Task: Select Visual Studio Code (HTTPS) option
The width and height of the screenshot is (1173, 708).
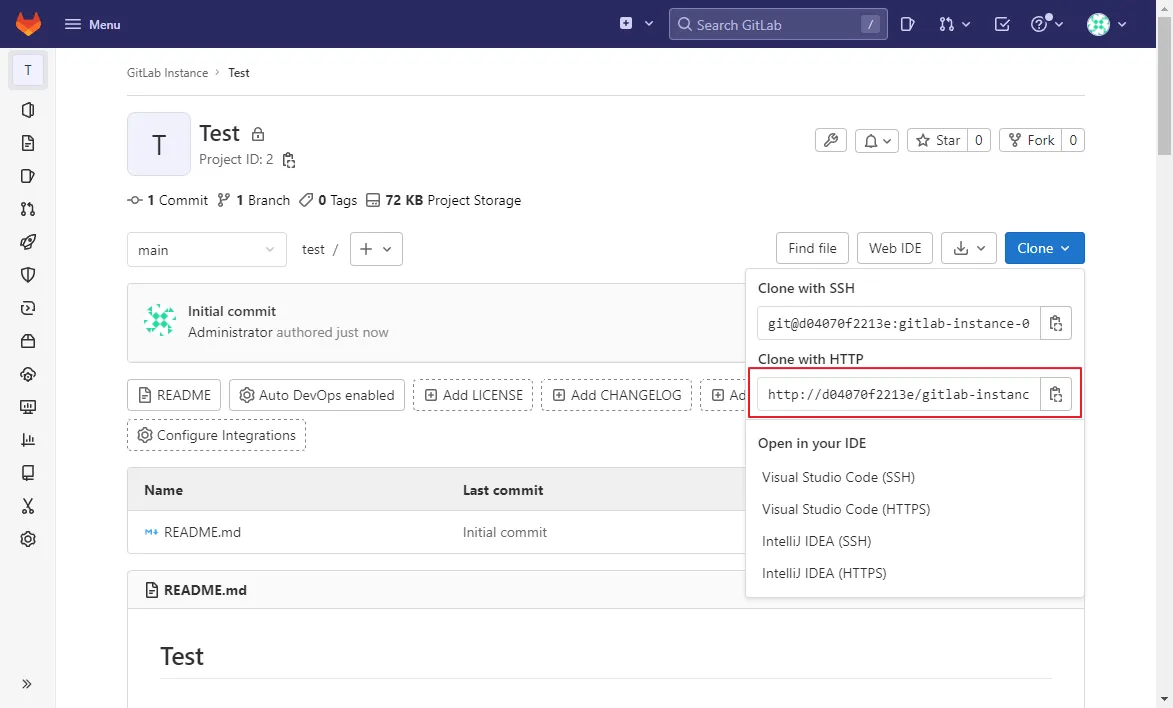Action: 846,509
